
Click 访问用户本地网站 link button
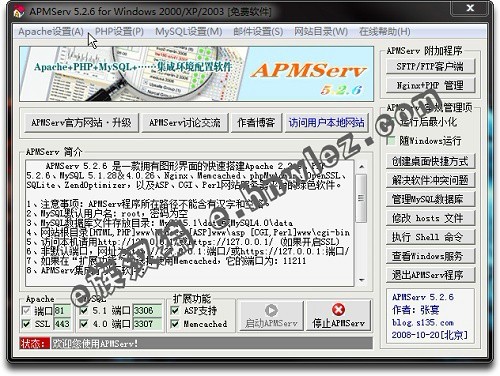point(326,123)
